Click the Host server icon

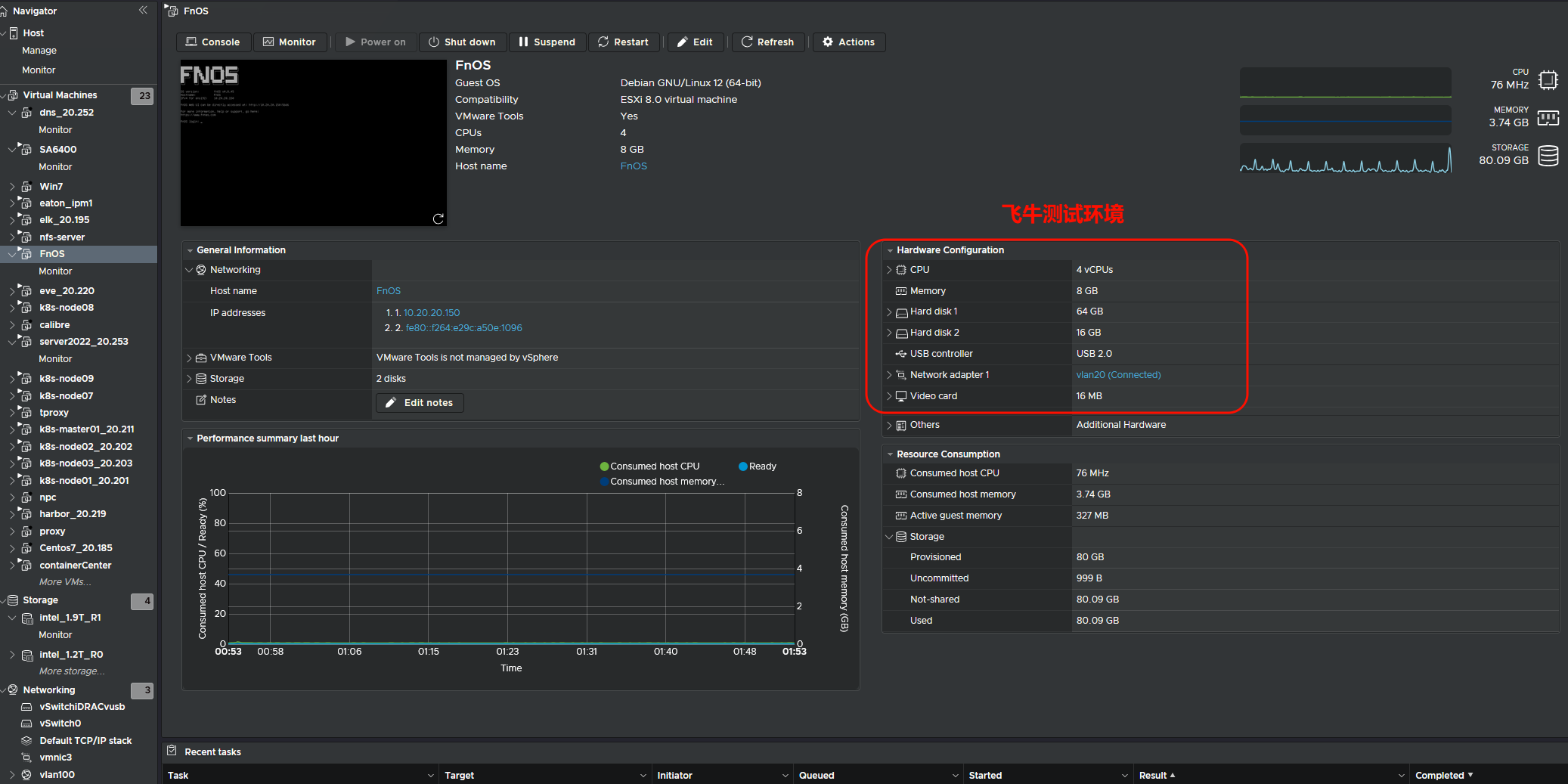point(14,33)
